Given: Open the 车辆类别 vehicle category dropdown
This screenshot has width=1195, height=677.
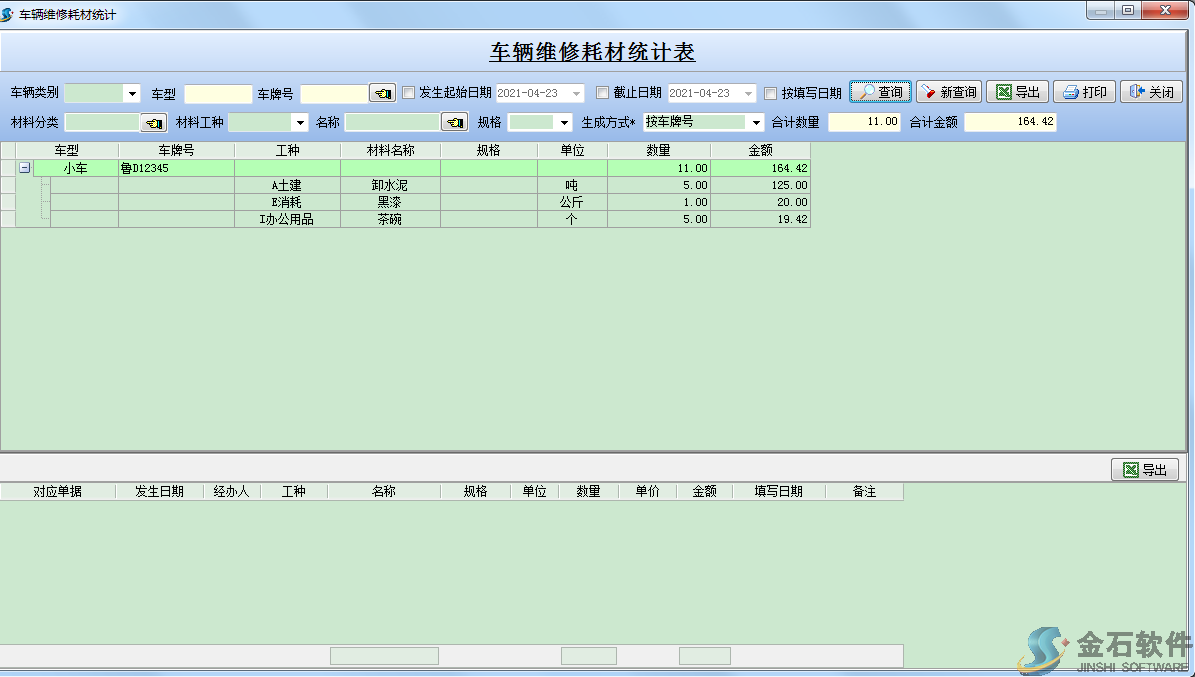Looking at the screenshot, I should 131,91.
